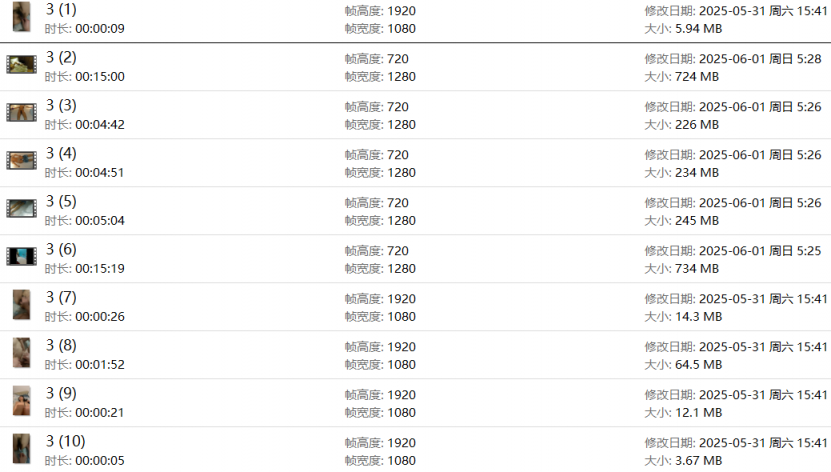Click the file name "3 (10)"

point(65,441)
